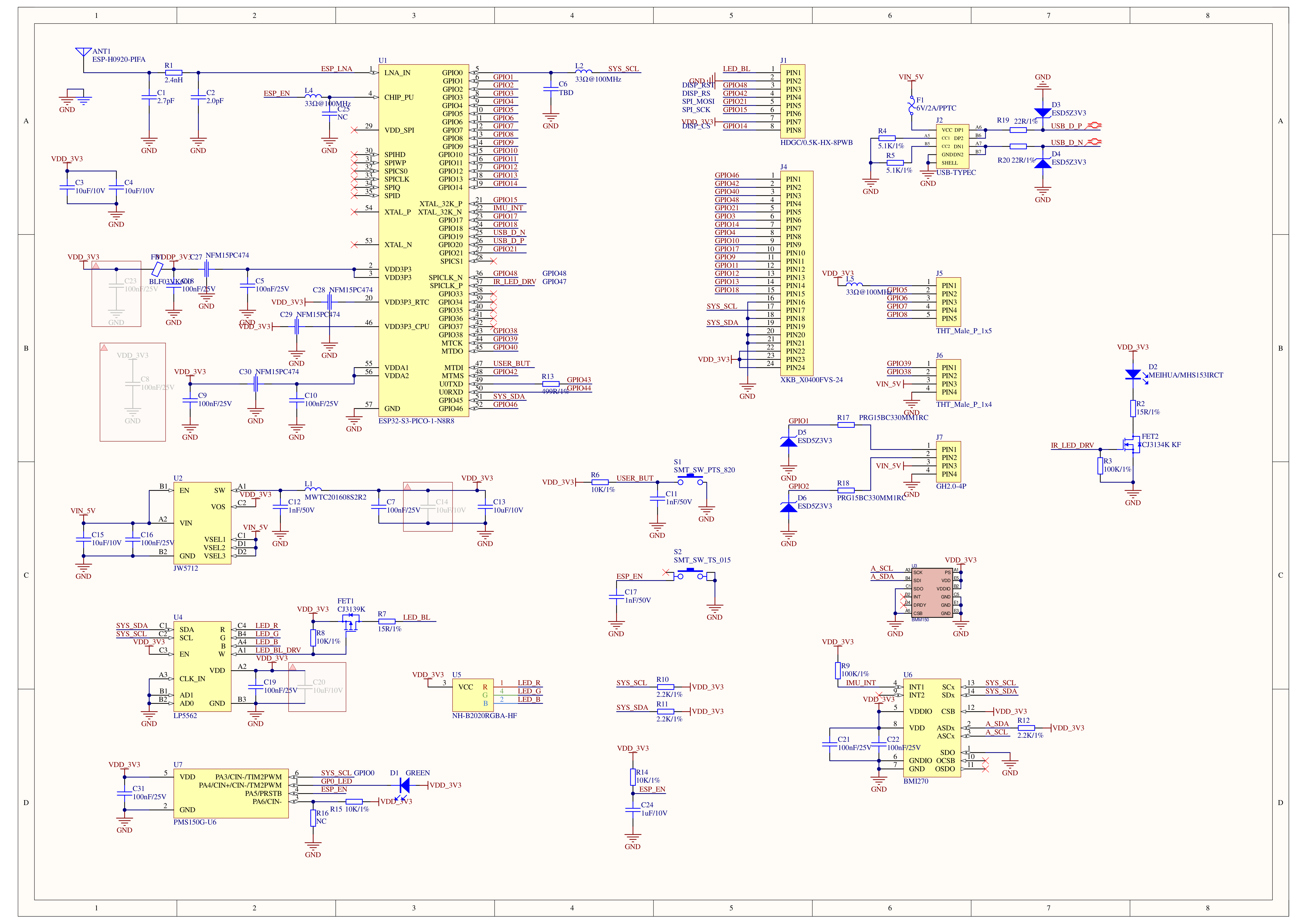Select the U5 NH-B2020RGBA-HF LED body
Screen dimensions: 1308x924
click(473, 695)
